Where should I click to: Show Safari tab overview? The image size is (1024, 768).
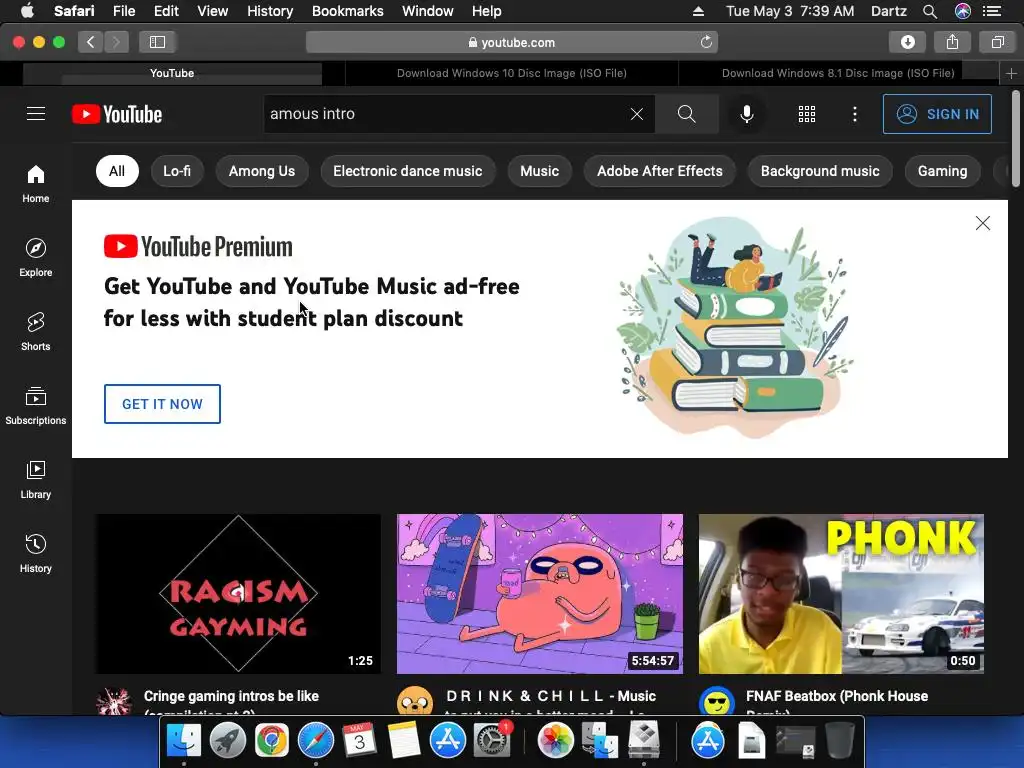click(x=997, y=42)
